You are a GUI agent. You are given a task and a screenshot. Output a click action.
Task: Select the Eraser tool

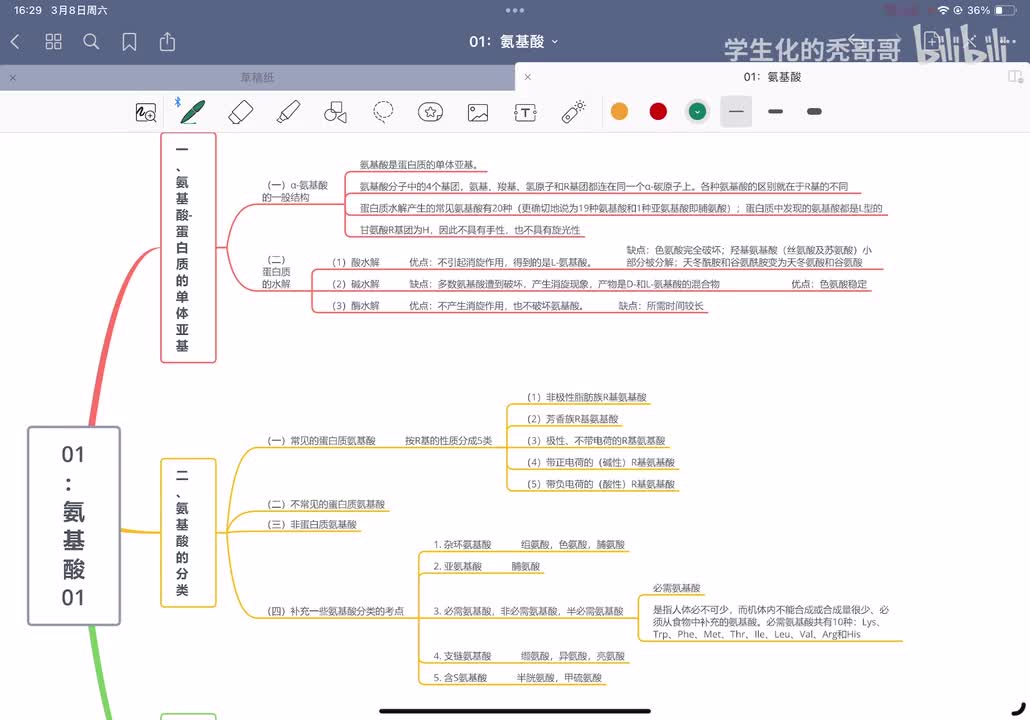click(x=240, y=112)
